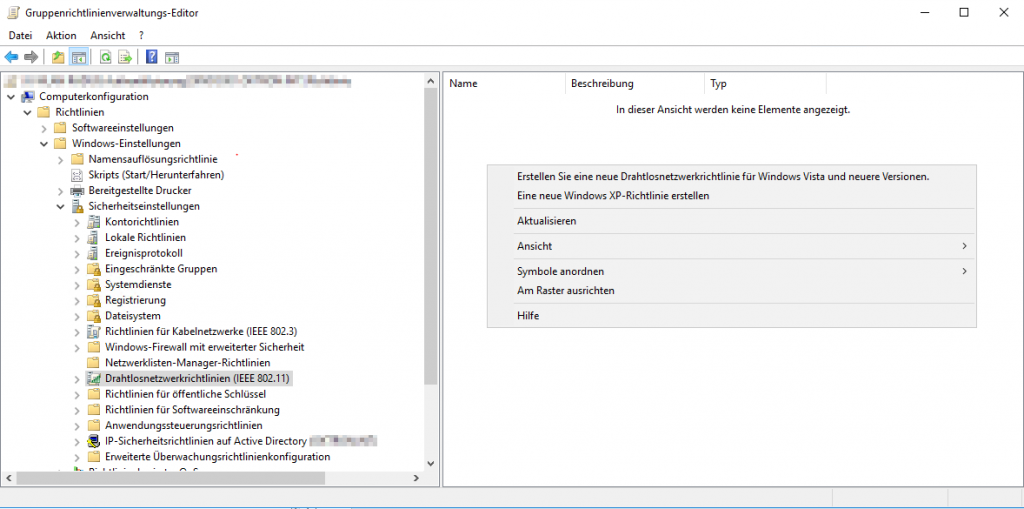
Task: Expand Windows-Firewall mit erweiterter Sicherheit
Action: click(78, 347)
